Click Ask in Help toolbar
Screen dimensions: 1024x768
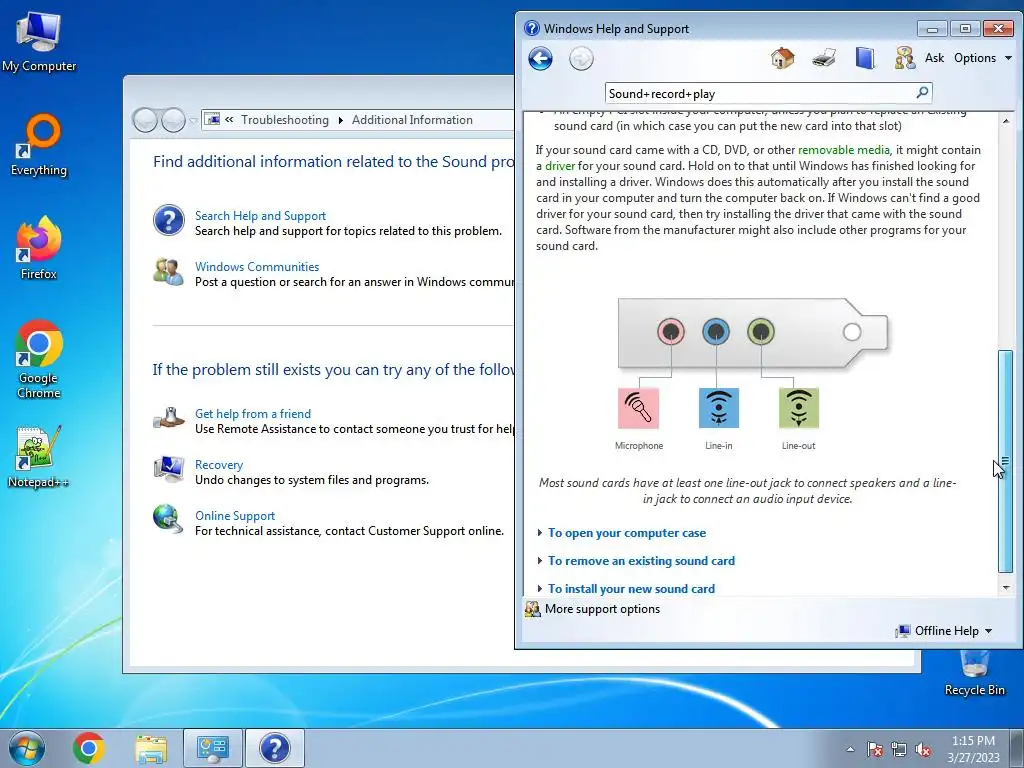pyautogui.click(x=934, y=58)
